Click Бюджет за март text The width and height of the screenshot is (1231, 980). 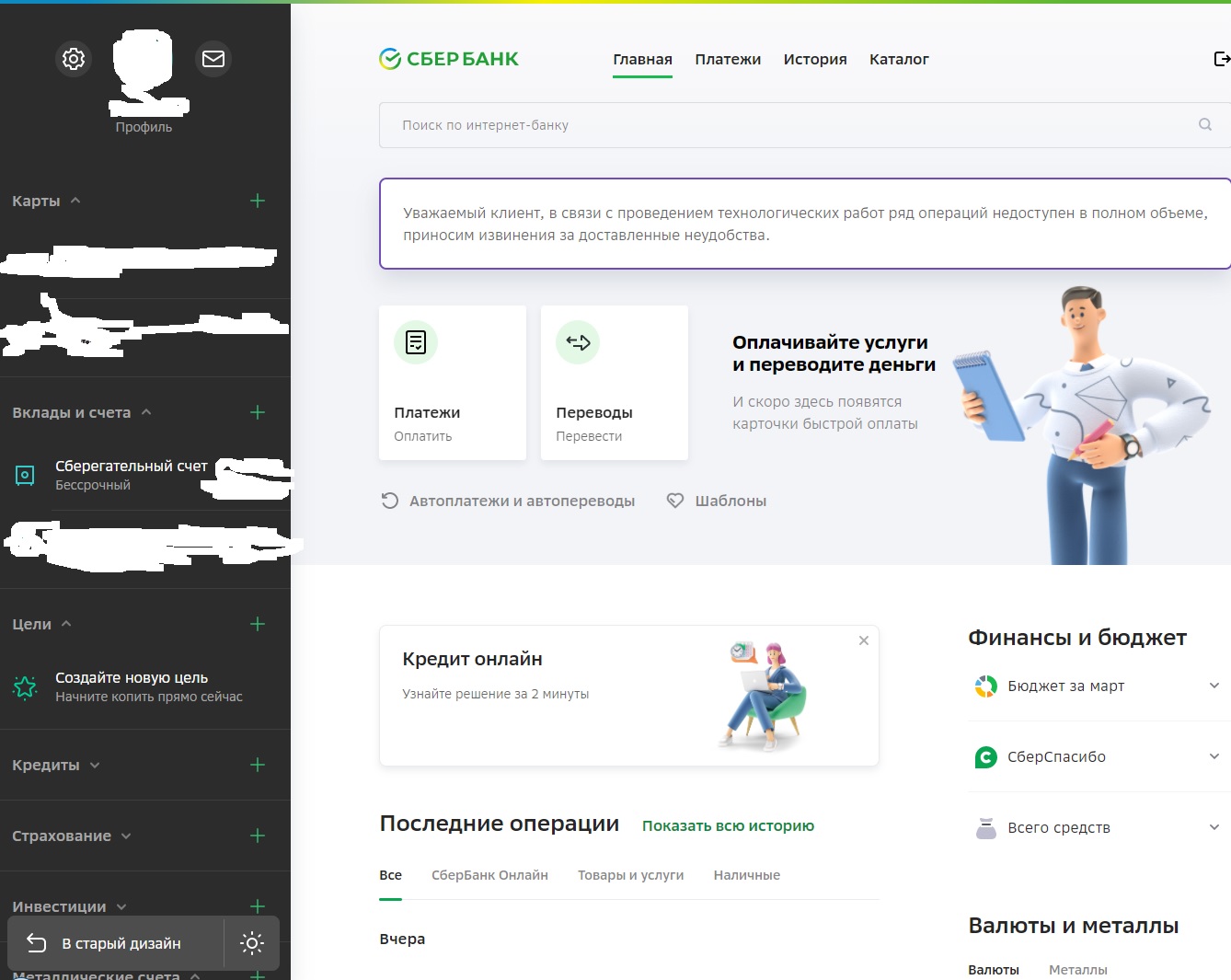click(x=1066, y=686)
